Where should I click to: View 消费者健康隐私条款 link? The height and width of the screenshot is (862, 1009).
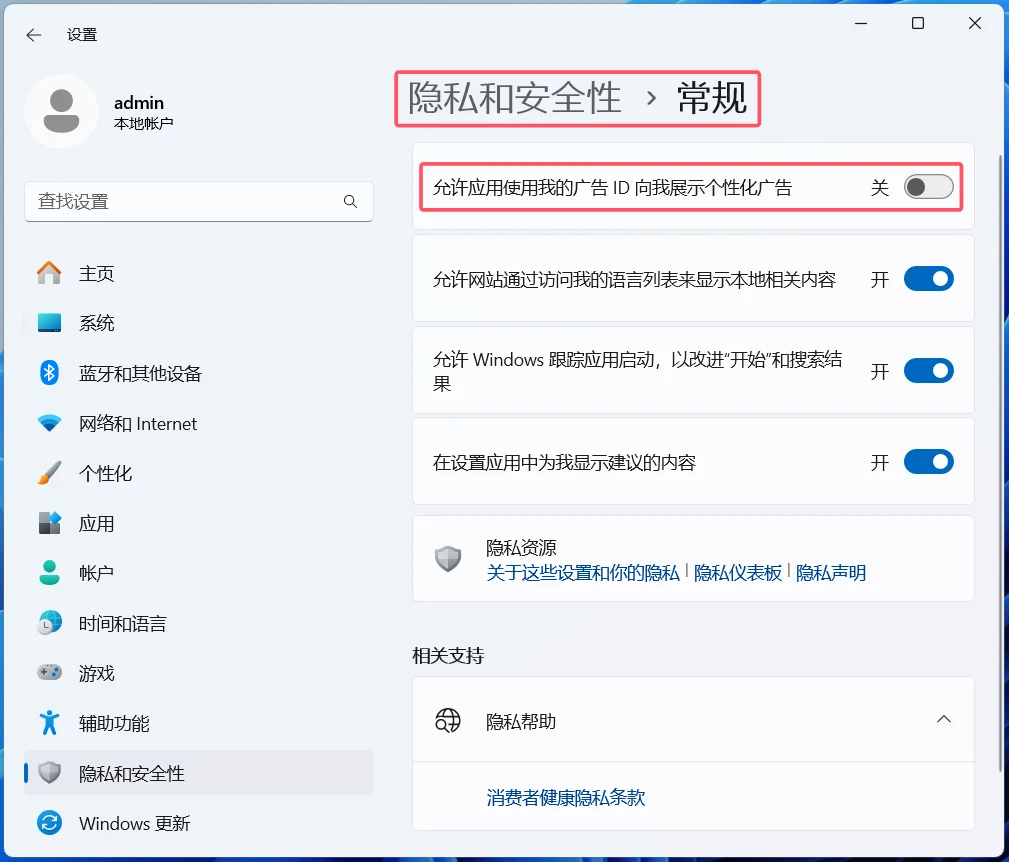tap(565, 797)
